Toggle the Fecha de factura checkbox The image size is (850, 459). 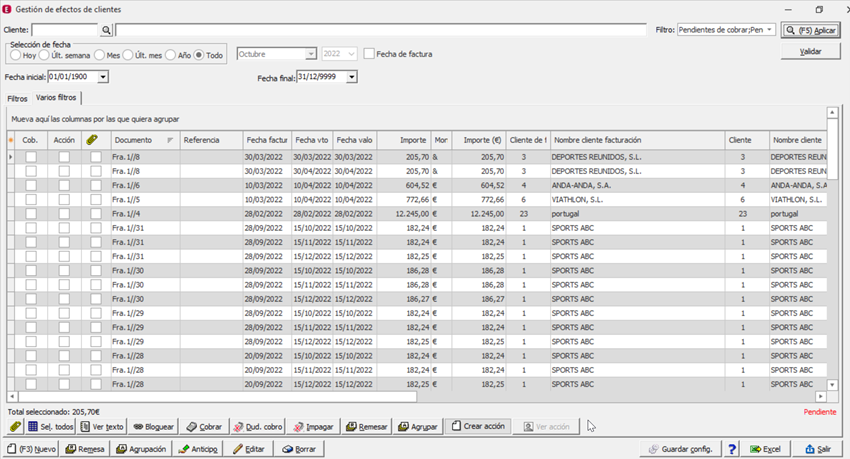point(369,54)
